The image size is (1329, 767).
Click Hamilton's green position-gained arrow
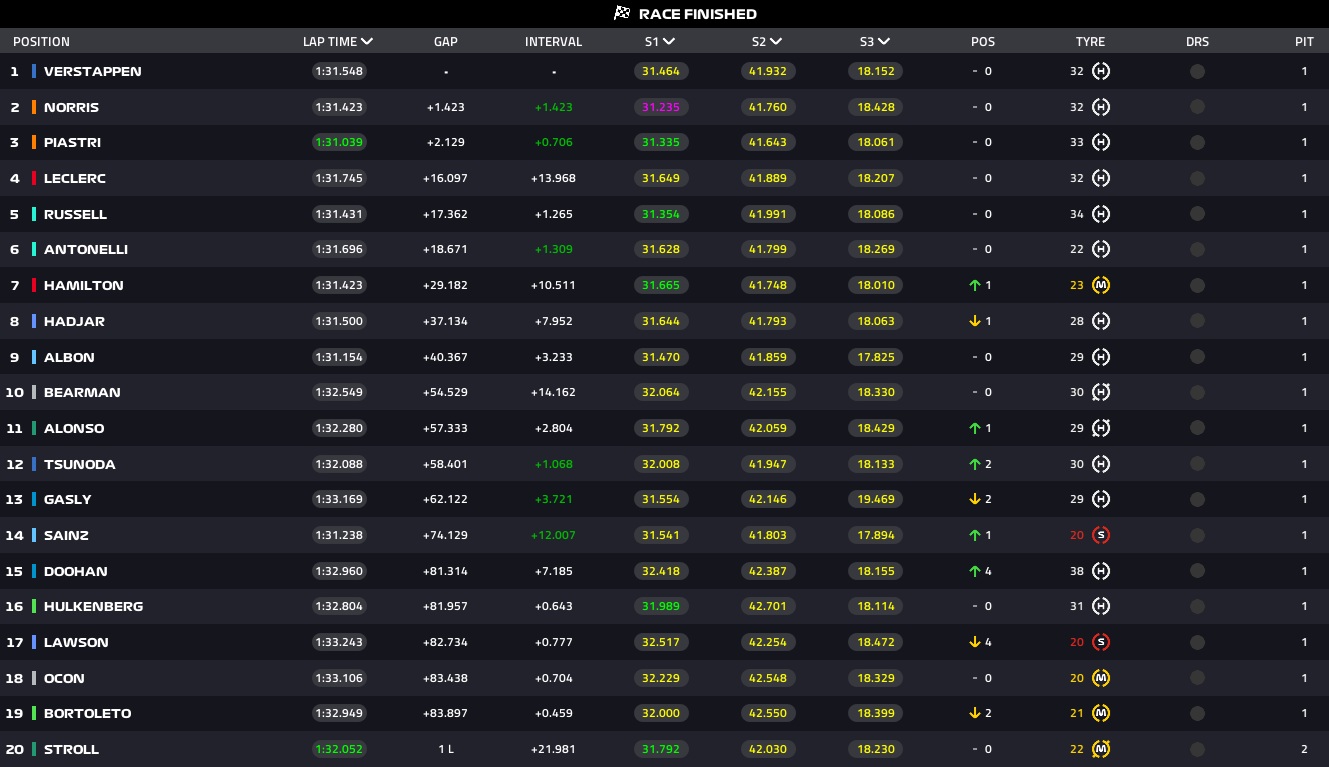point(974,285)
